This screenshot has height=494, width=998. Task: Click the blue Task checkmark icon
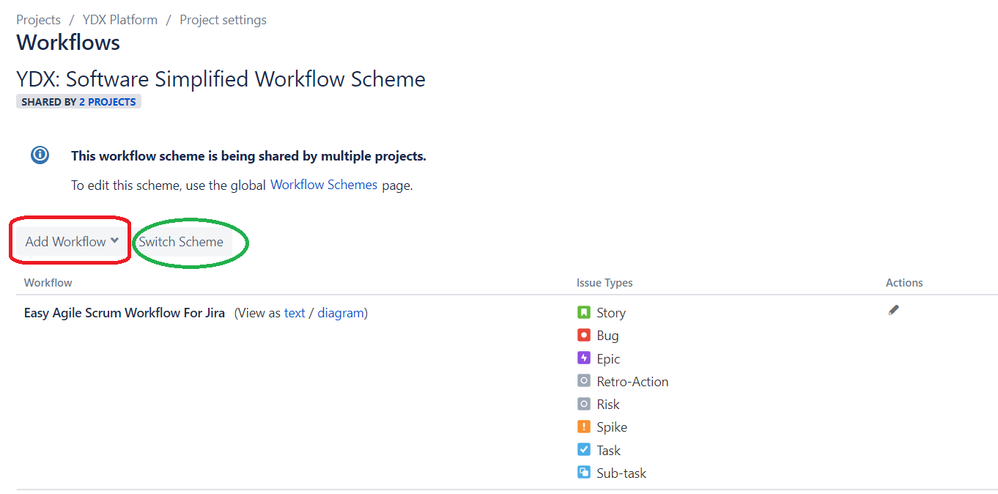click(x=584, y=449)
